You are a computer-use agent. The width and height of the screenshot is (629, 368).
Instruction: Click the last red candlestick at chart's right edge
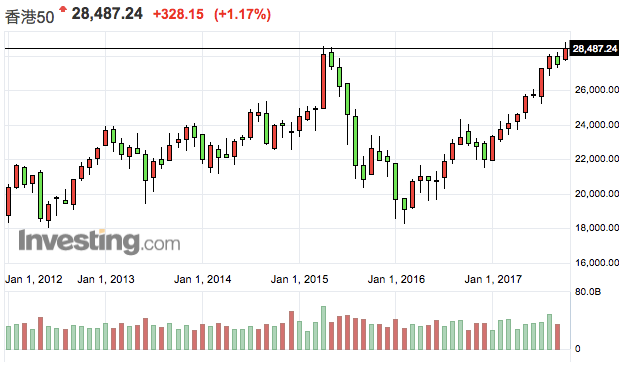tap(566, 54)
